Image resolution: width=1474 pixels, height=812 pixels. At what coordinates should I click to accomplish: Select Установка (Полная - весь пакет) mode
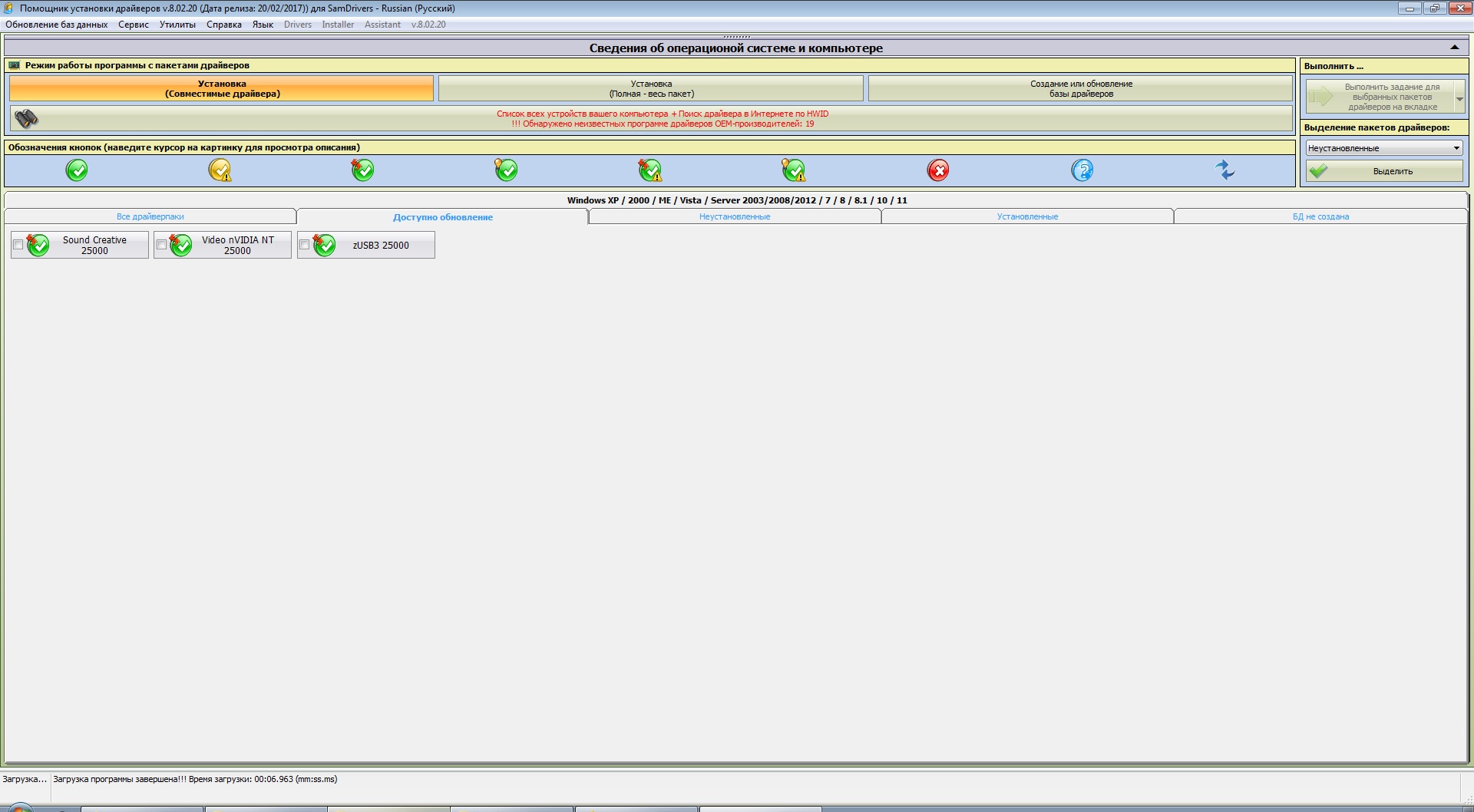coord(651,88)
